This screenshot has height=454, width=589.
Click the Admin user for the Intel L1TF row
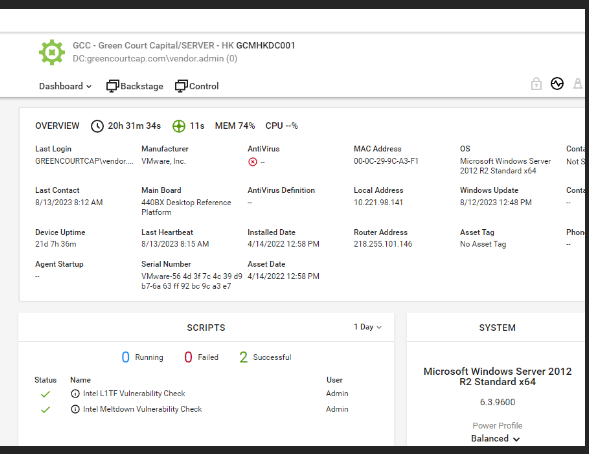coord(337,394)
